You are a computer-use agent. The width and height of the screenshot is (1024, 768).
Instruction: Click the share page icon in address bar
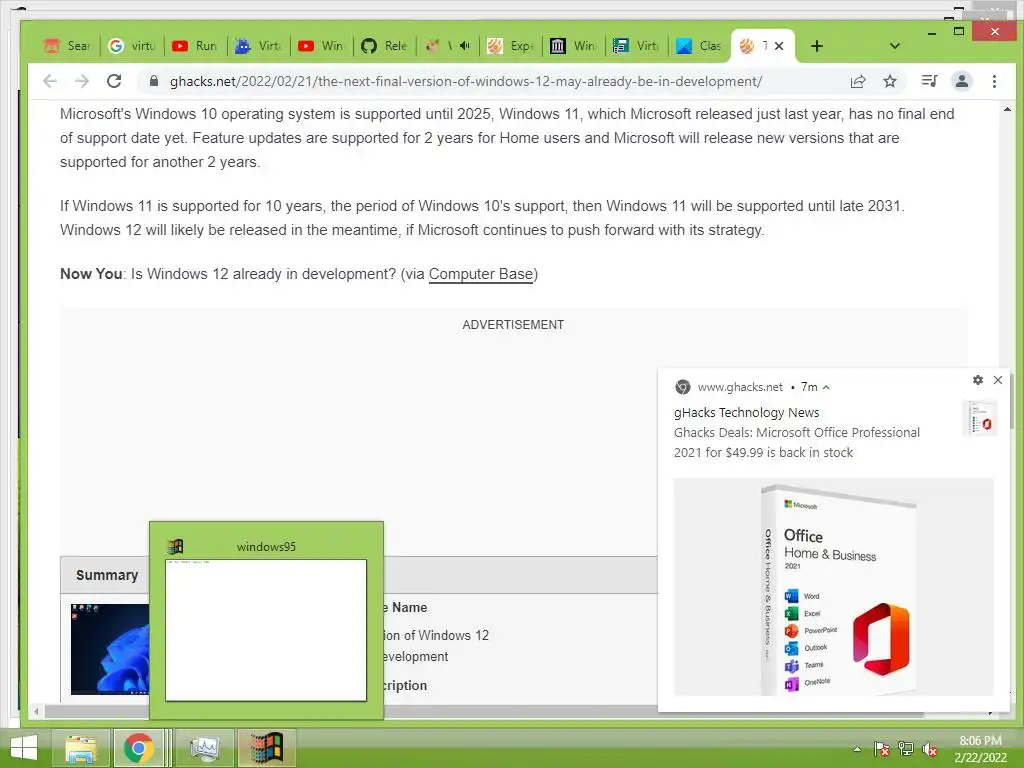click(857, 81)
